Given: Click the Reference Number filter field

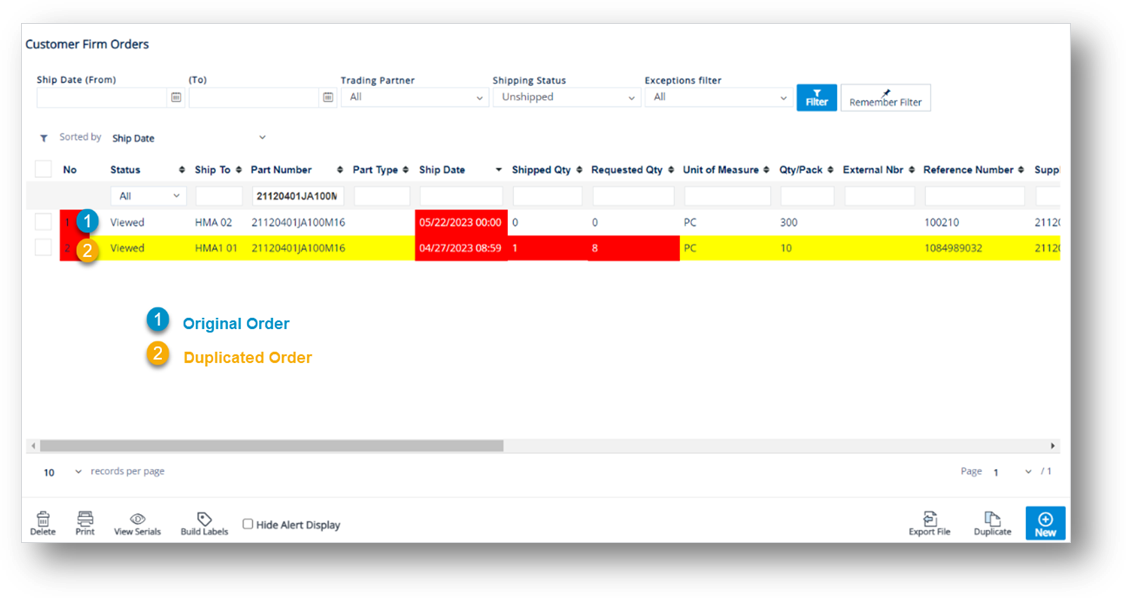Looking at the screenshot, I should (x=974, y=196).
